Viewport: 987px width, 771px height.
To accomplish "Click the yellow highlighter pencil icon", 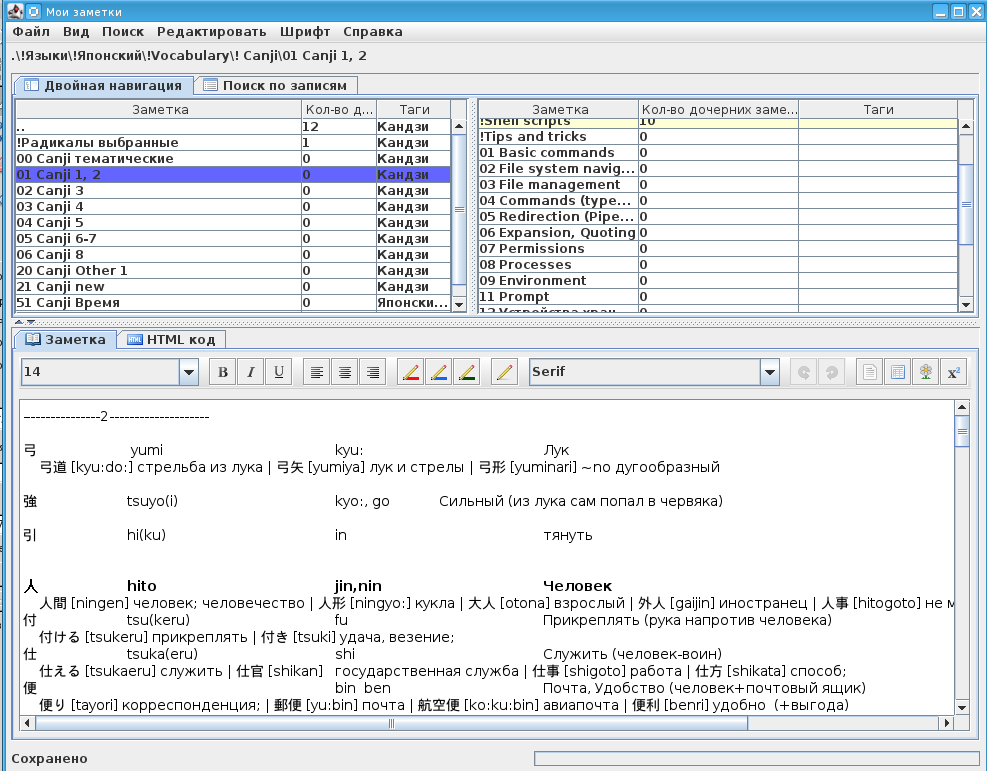I will pos(505,372).
